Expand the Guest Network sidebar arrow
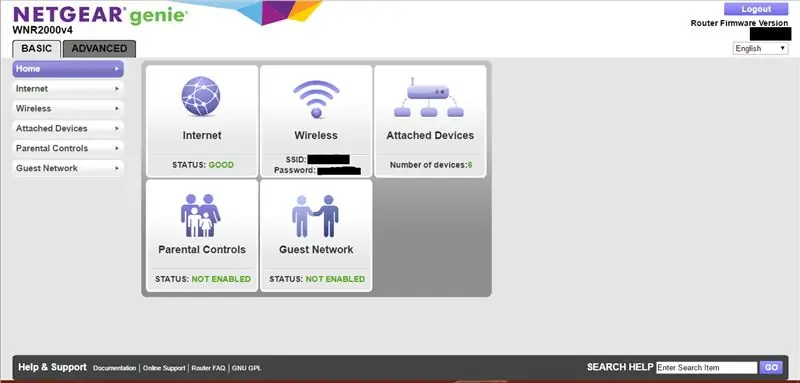The height and width of the screenshot is (383, 800). coord(117,168)
